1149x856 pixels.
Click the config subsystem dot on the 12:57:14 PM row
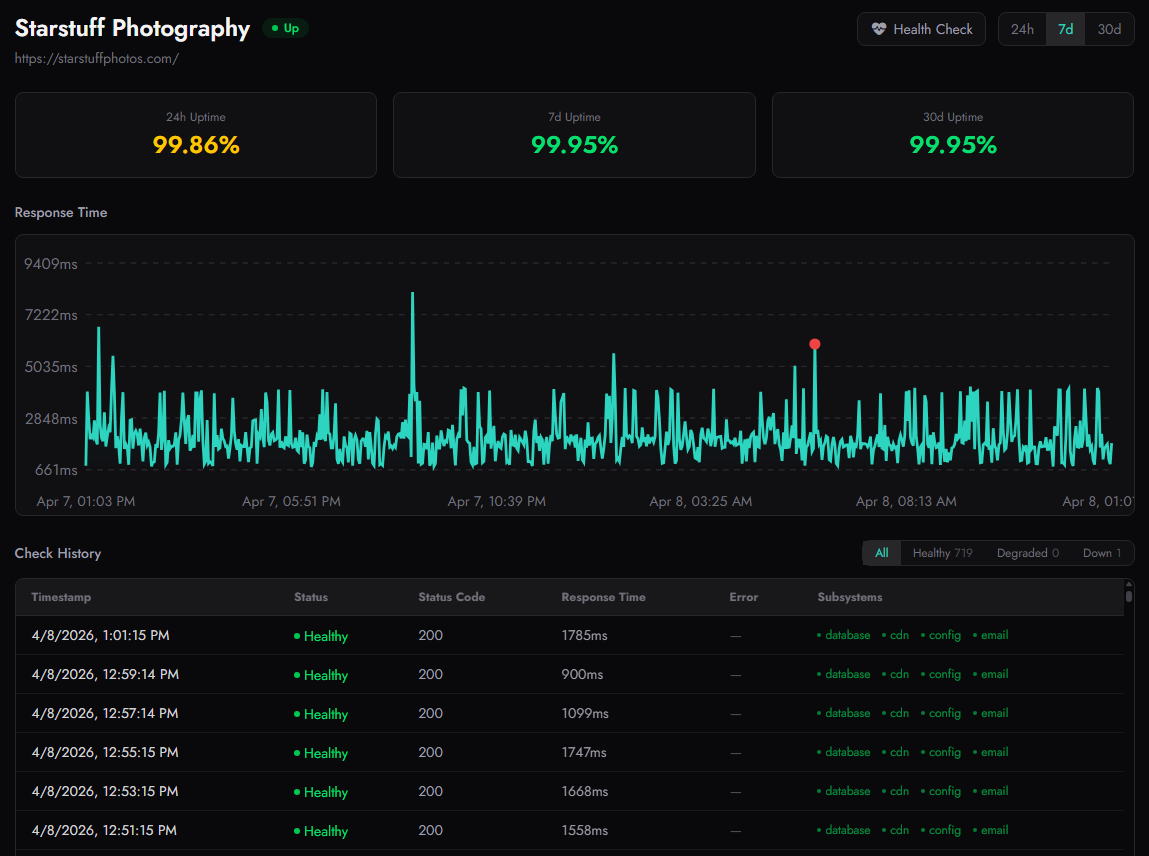point(924,713)
